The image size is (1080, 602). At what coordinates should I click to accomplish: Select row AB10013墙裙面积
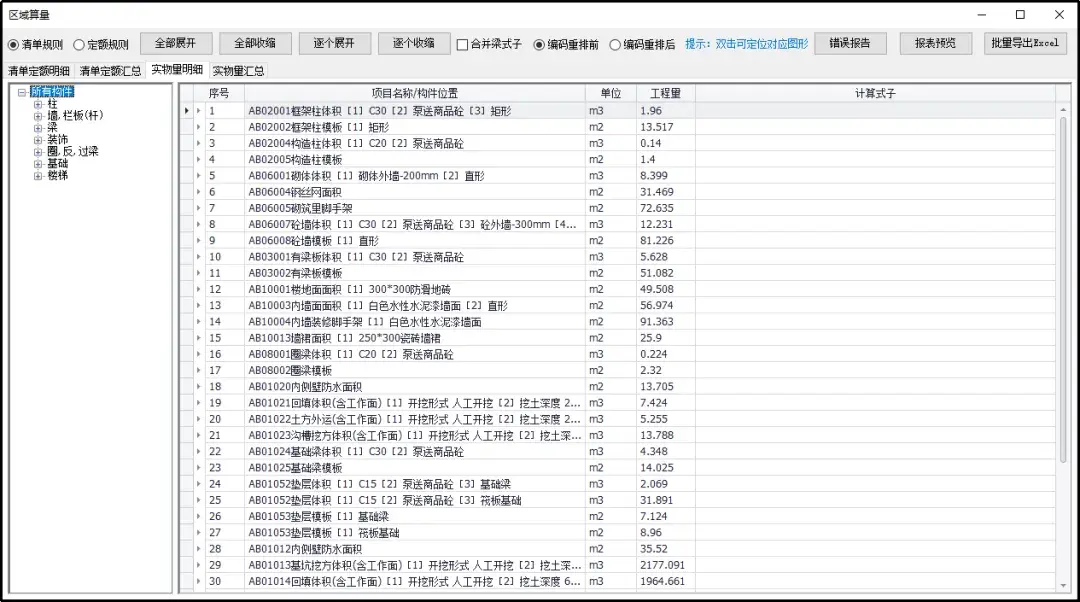pos(624,338)
